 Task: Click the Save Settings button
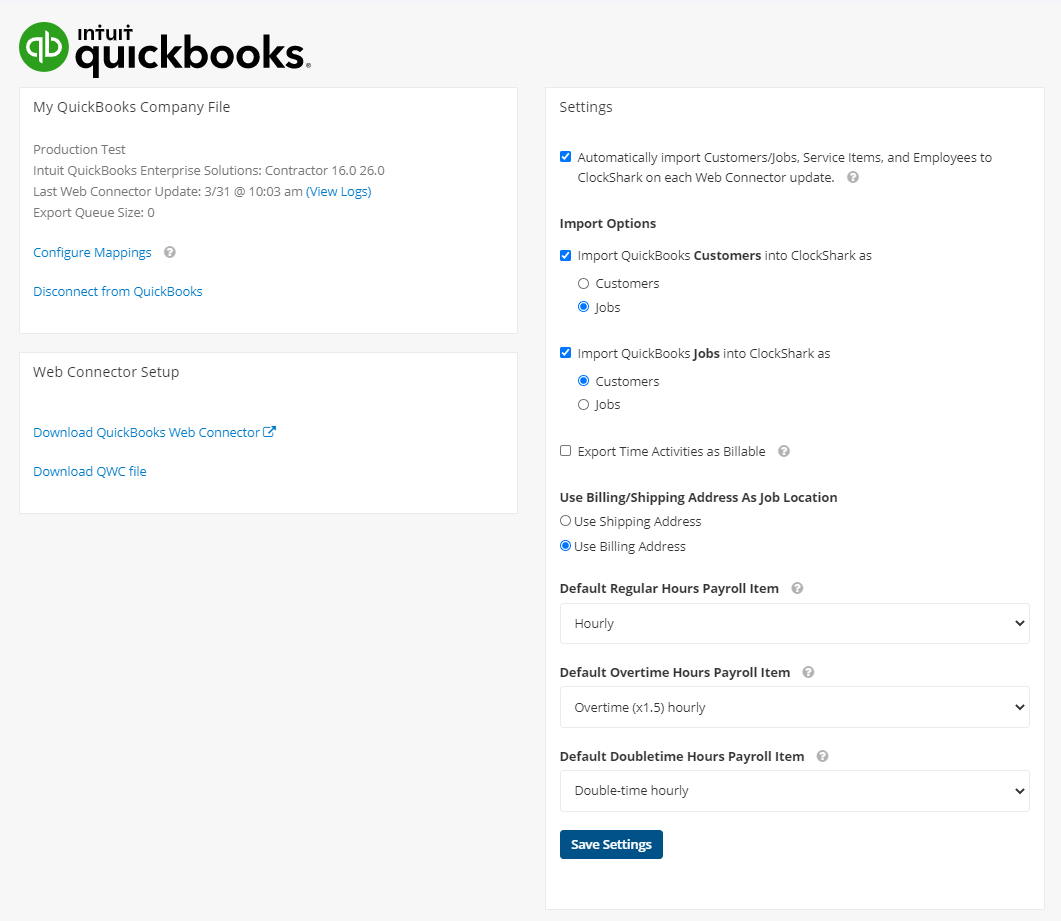click(x=611, y=845)
